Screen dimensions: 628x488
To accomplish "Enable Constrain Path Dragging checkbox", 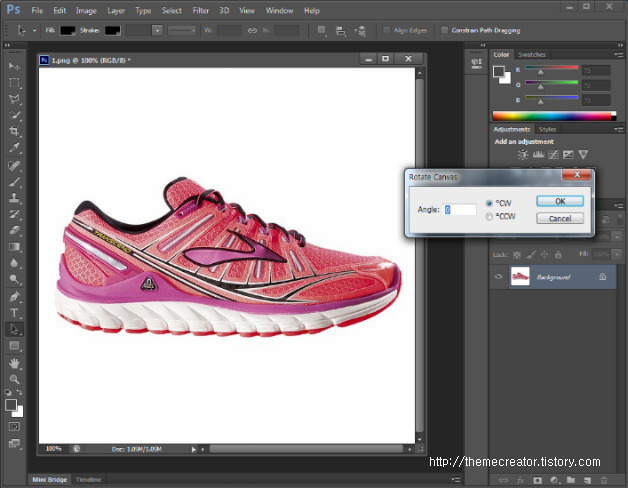I will click(x=444, y=30).
